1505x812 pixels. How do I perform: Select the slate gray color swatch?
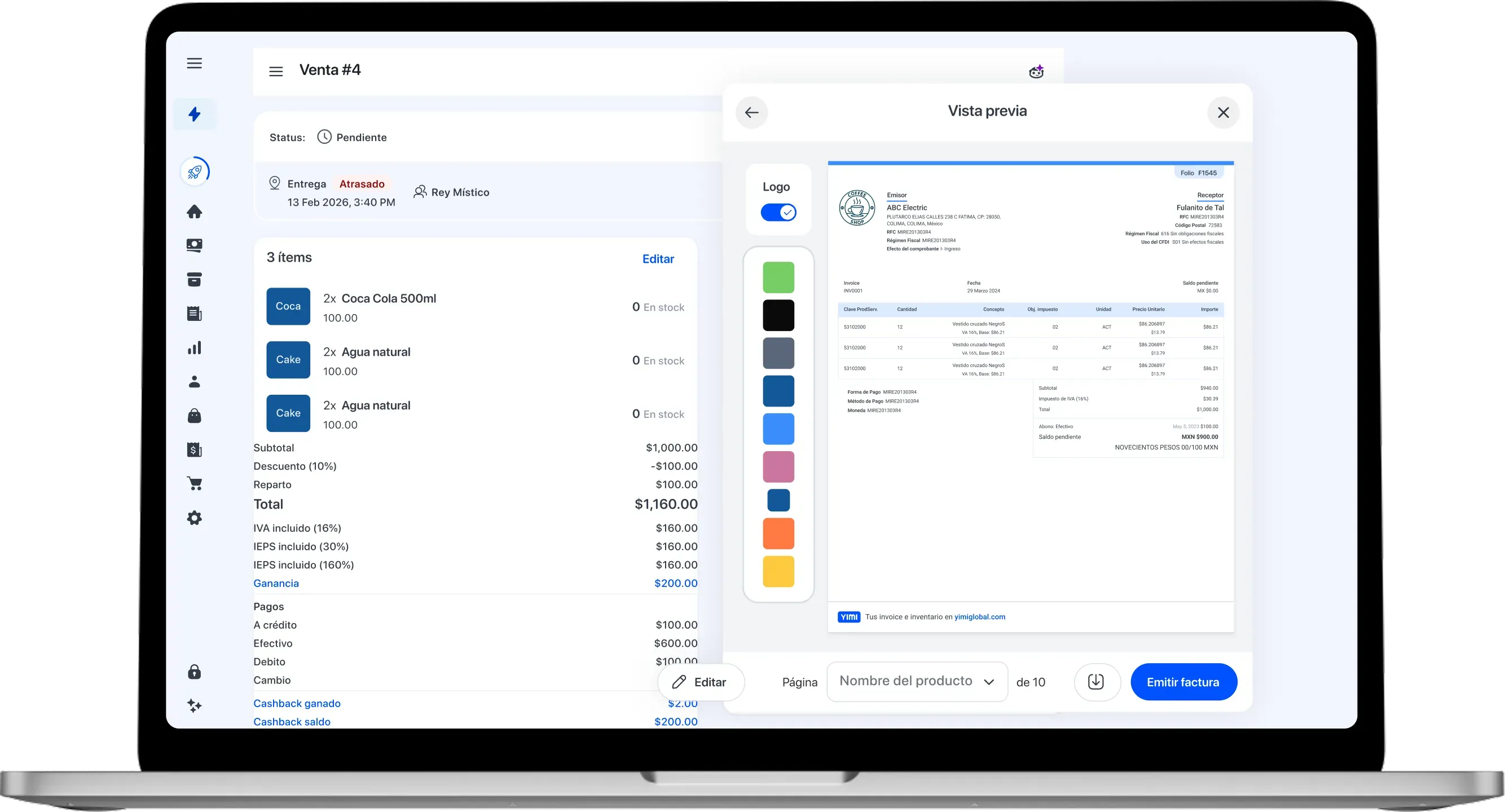(x=779, y=354)
